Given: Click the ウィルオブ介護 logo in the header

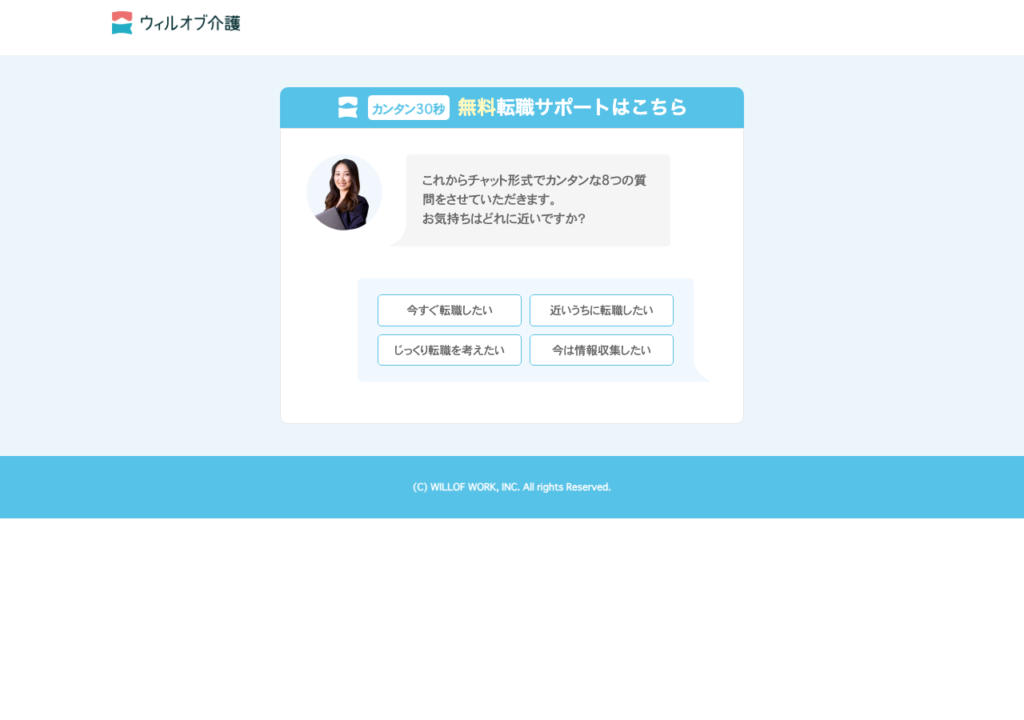Looking at the screenshot, I should click(x=176, y=23).
